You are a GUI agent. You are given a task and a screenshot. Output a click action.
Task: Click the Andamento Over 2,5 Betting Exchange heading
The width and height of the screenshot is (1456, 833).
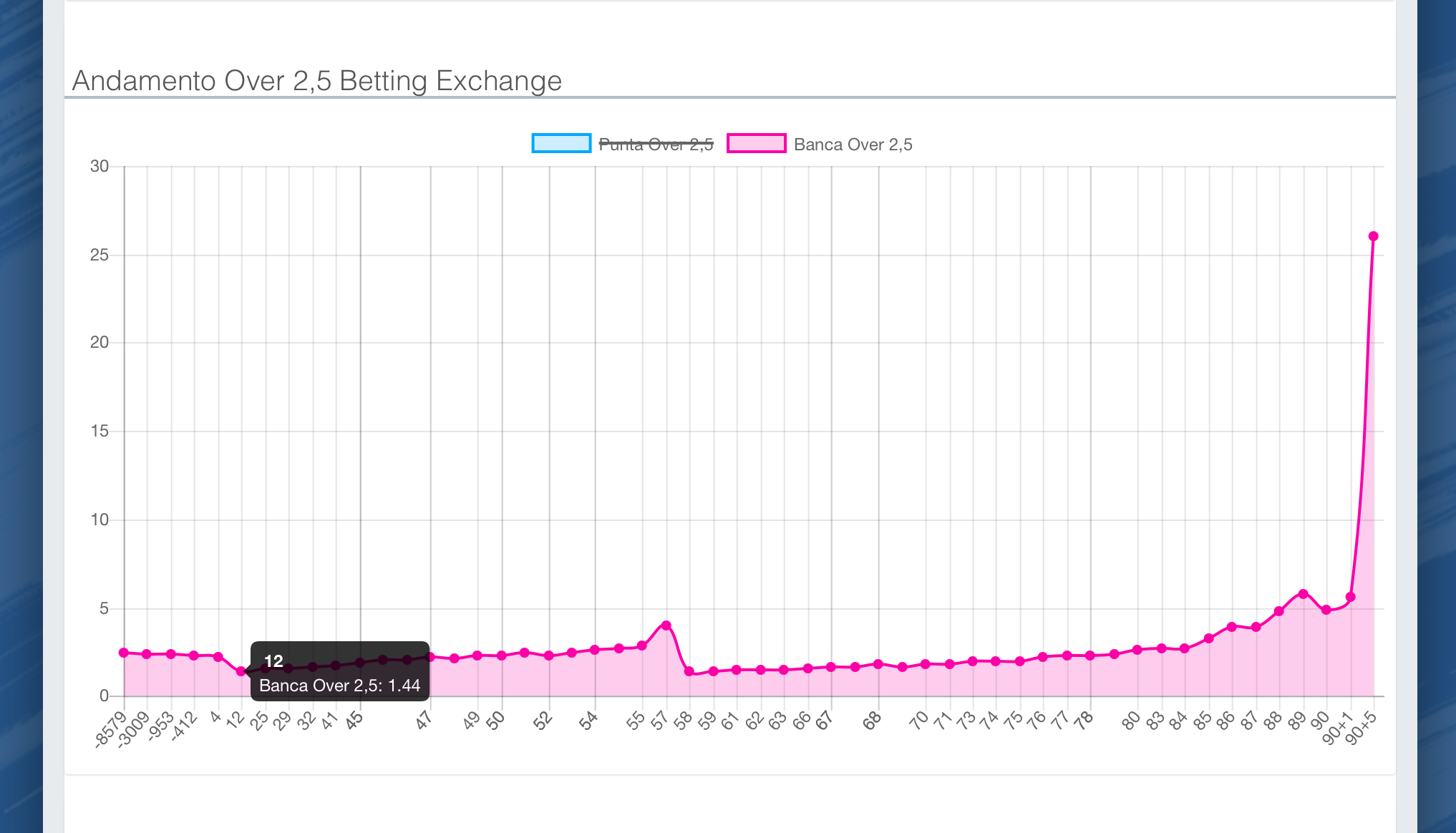point(317,81)
